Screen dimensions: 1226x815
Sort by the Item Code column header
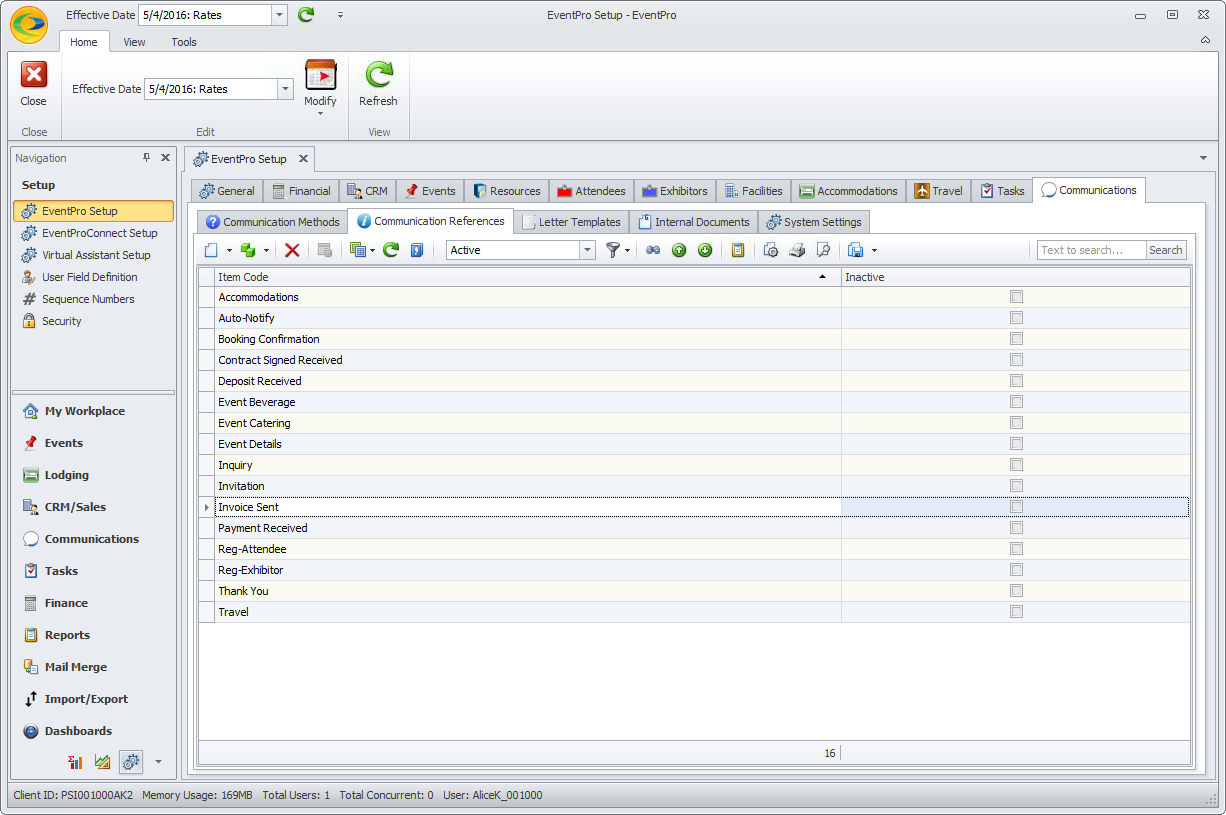528,277
